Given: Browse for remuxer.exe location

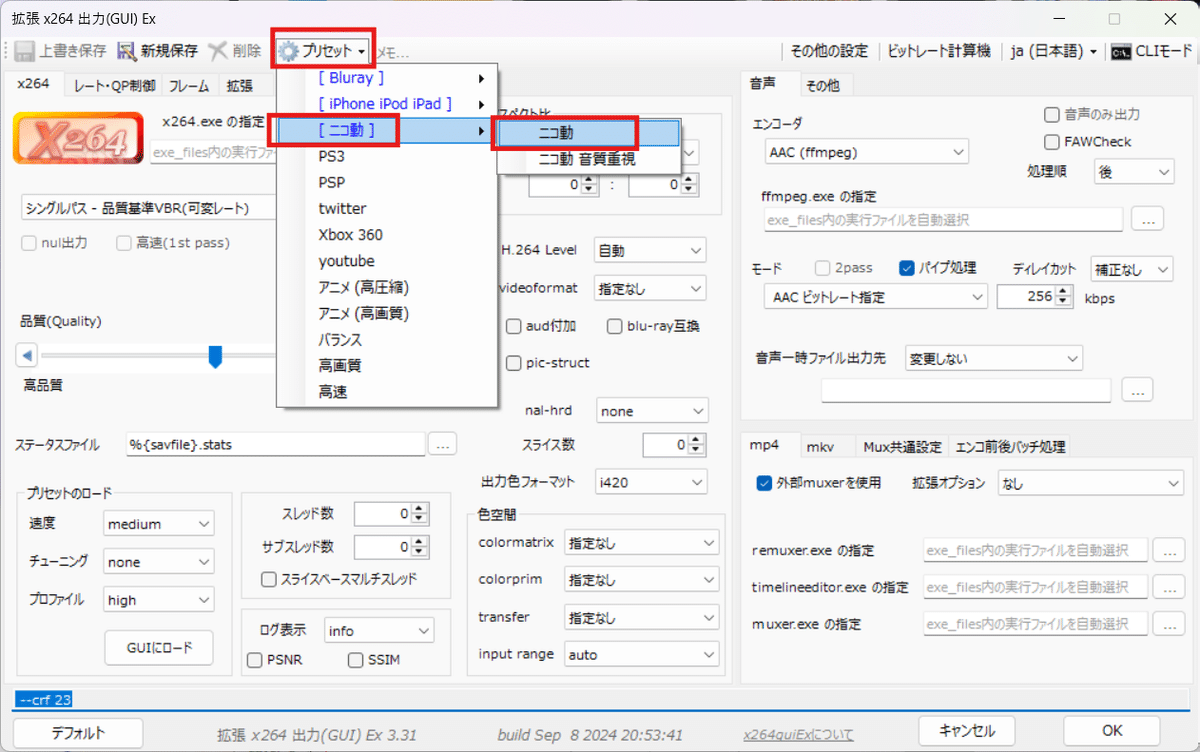Looking at the screenshot, I should (1168, 549).
